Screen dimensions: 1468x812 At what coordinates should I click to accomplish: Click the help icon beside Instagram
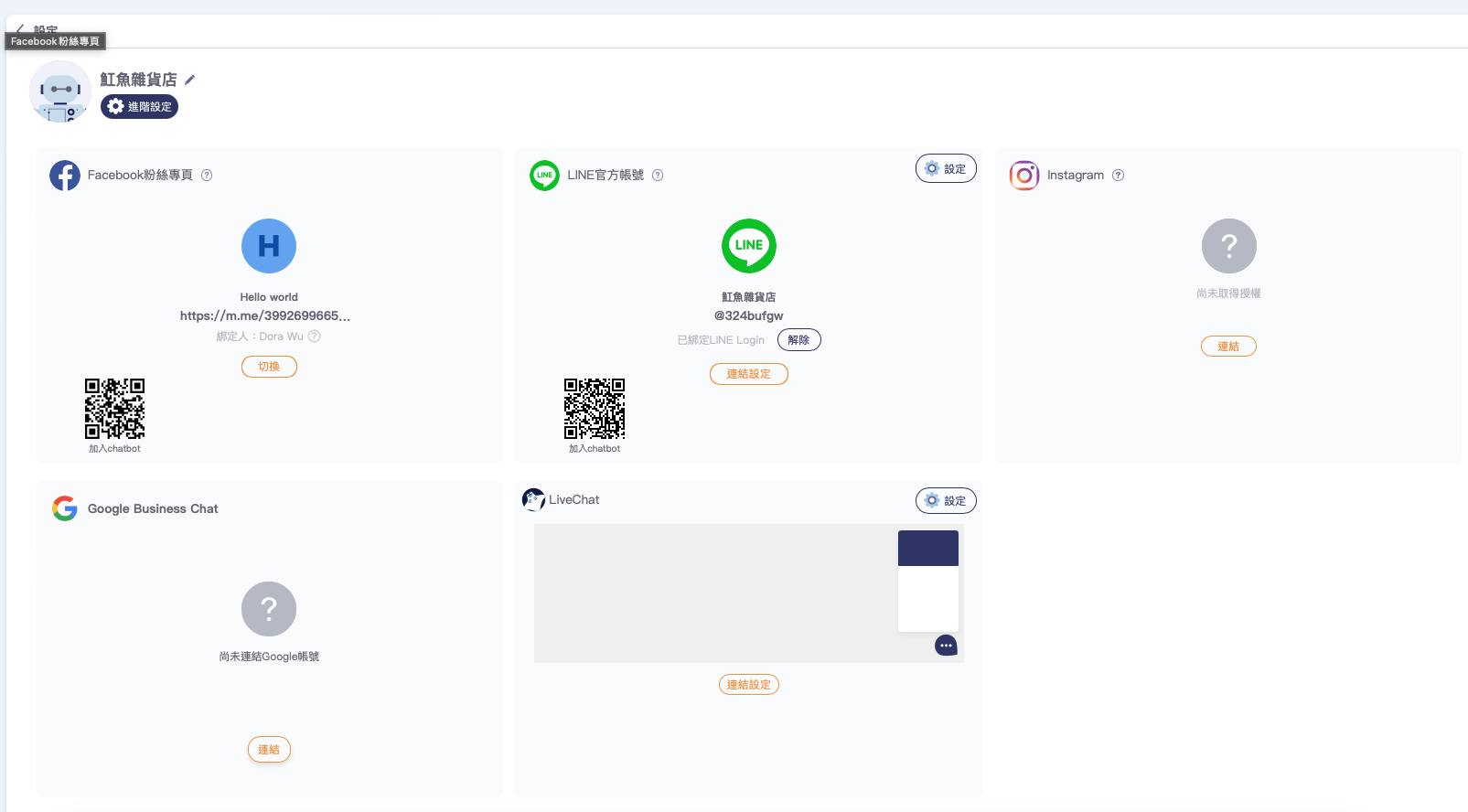[1118, 176]
